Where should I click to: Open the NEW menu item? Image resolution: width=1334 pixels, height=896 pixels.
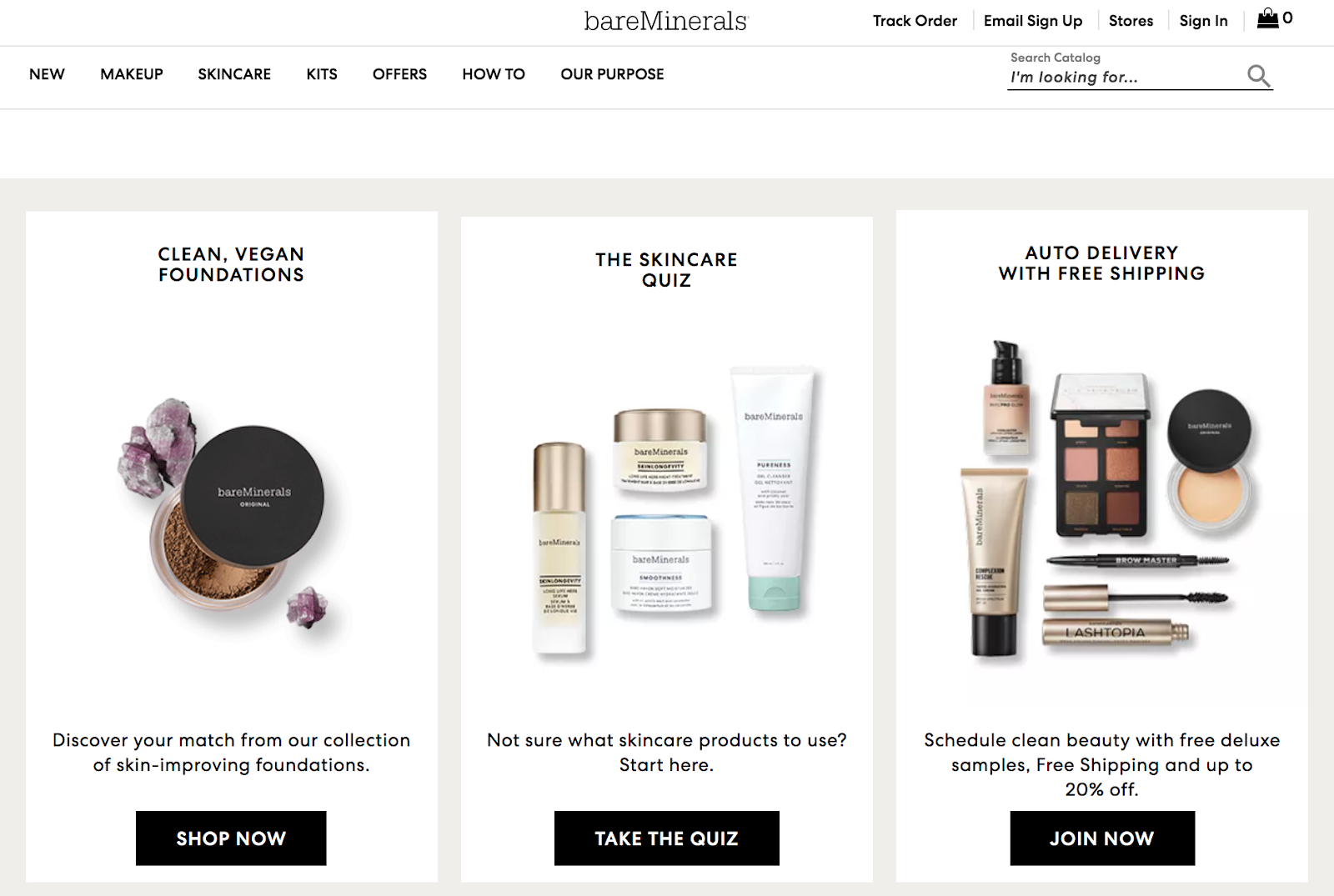click(47, 74)
